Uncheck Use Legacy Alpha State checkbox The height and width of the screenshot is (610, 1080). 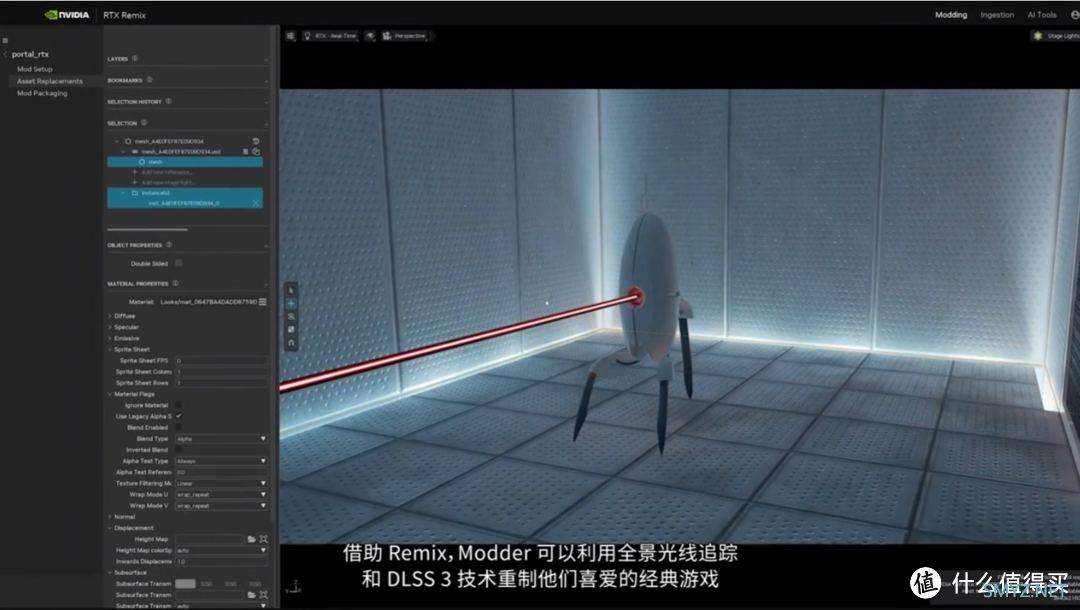coord(178,416)
